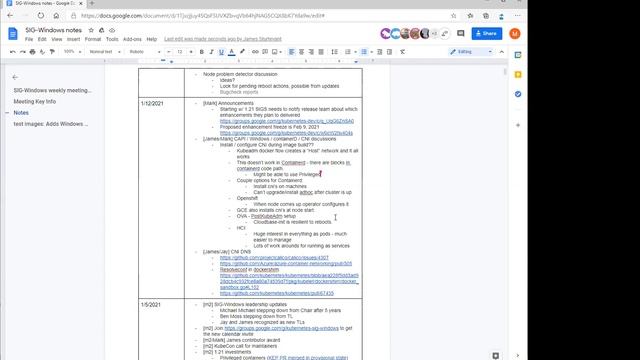Open the Roboto font dropdown

145,52
